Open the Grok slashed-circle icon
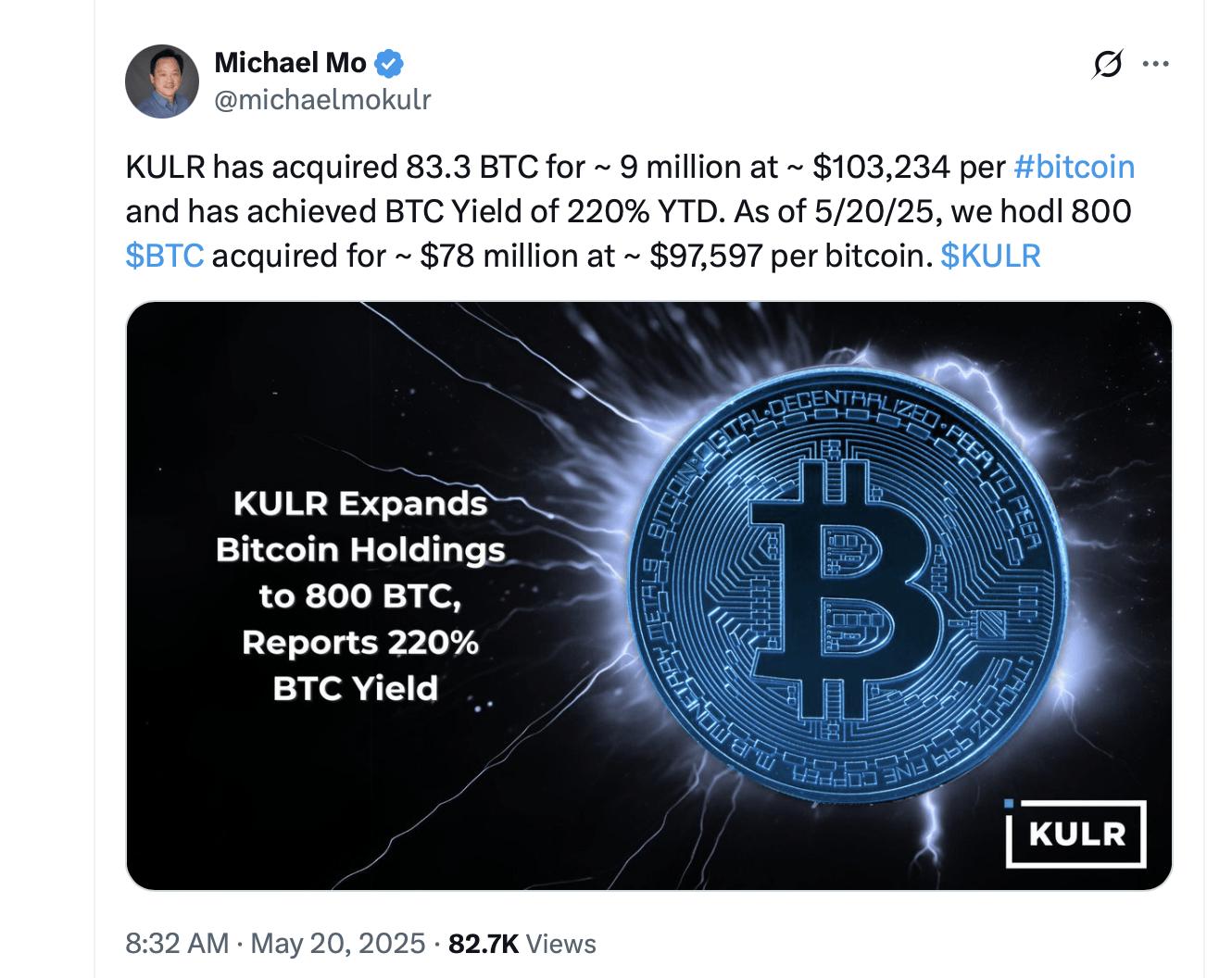 [1108, 65]
